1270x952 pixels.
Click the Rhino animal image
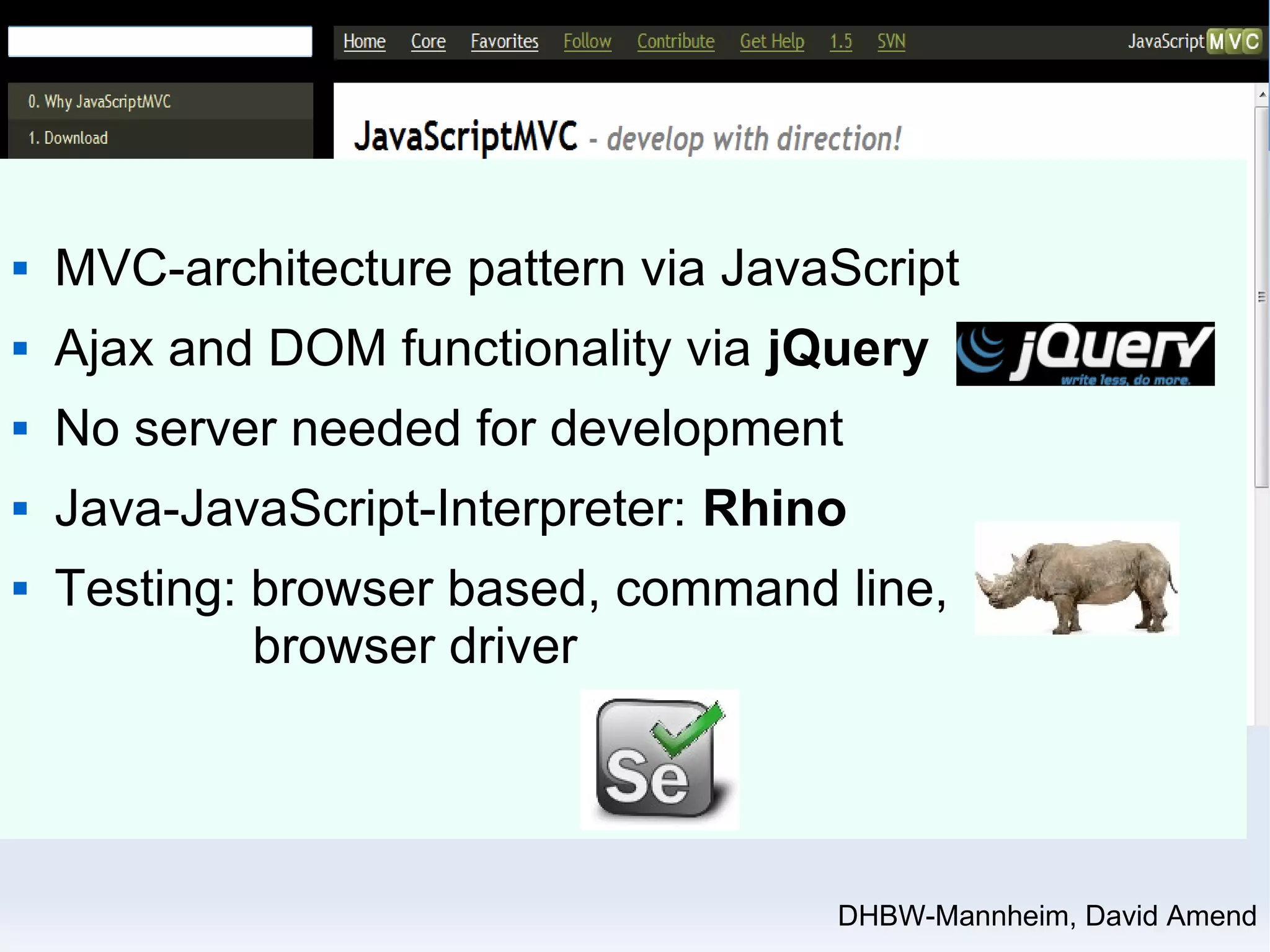[1077, 579]
